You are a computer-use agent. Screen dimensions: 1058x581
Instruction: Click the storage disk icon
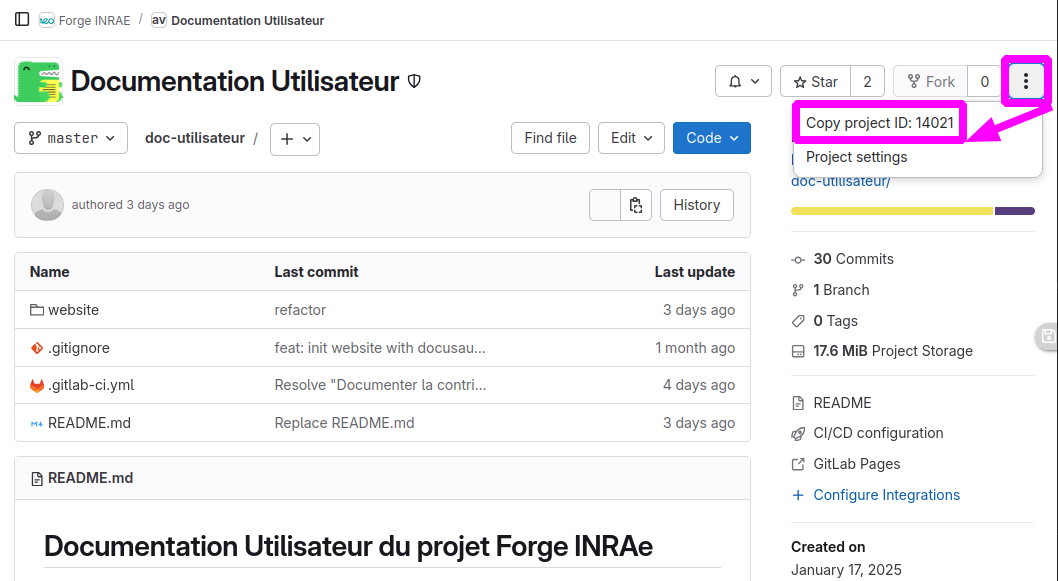point(798,352)
